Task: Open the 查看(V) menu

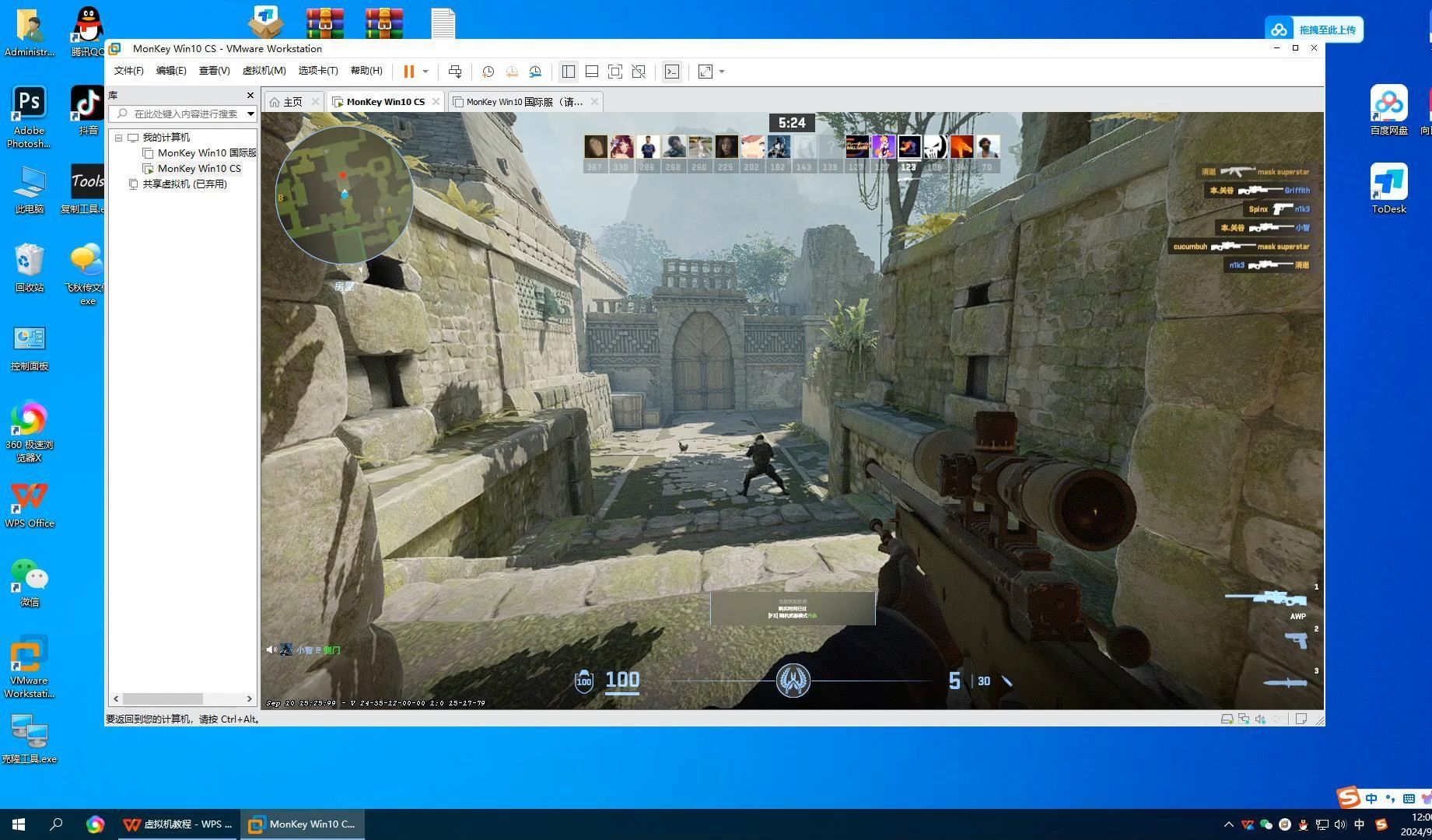Action: point(214,71)
